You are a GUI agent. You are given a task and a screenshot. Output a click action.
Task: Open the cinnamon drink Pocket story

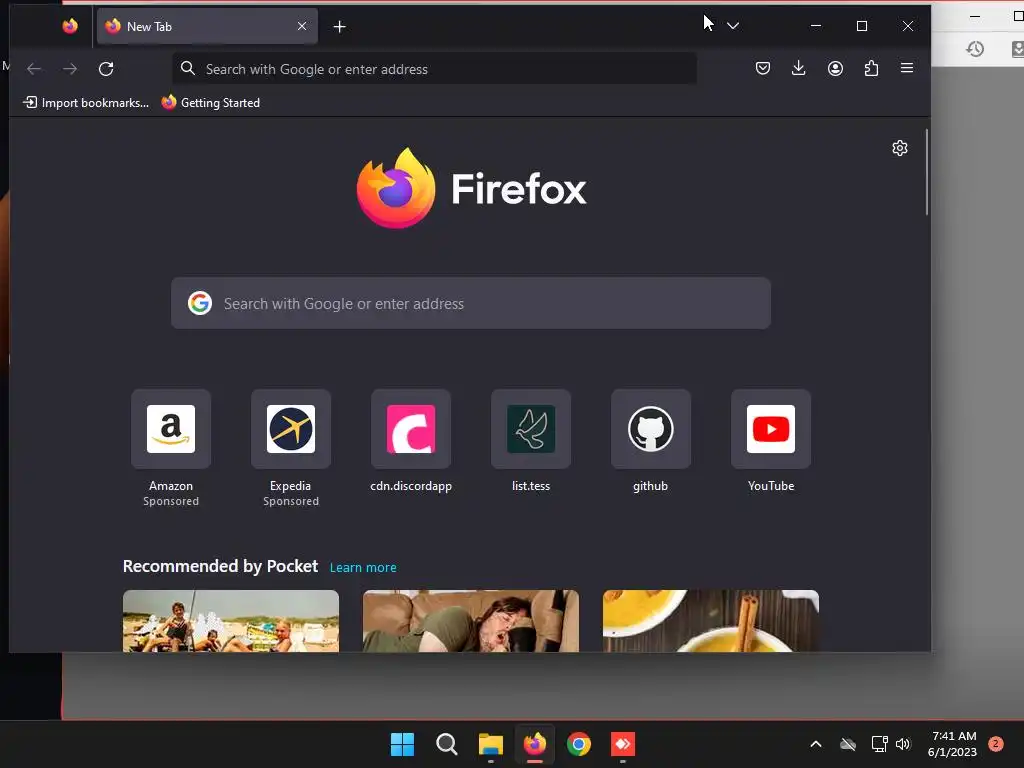[x=711, y=621]
